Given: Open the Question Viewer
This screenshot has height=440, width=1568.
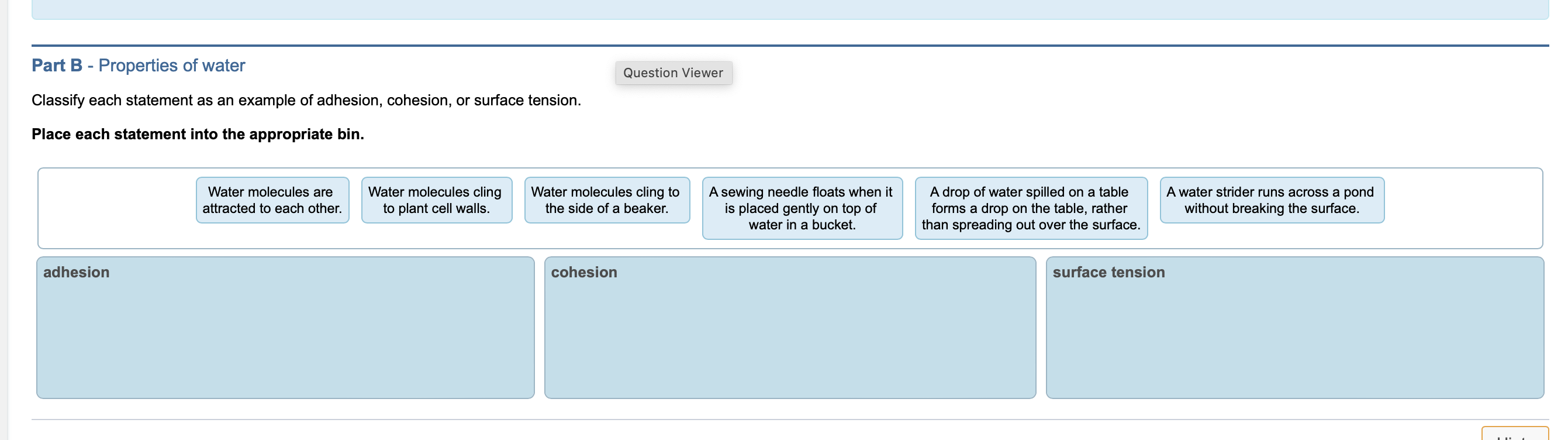Looking at the screenshot, I should (x=674, y=73).
